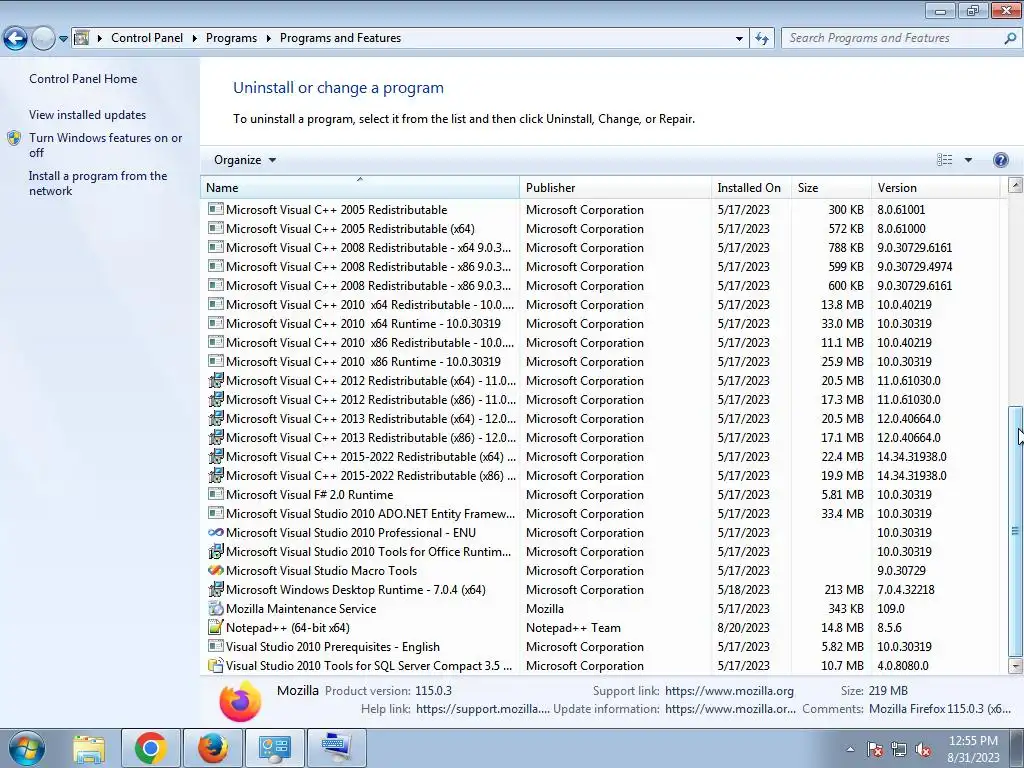Open the Windows Start button

[x=25, y=748]
